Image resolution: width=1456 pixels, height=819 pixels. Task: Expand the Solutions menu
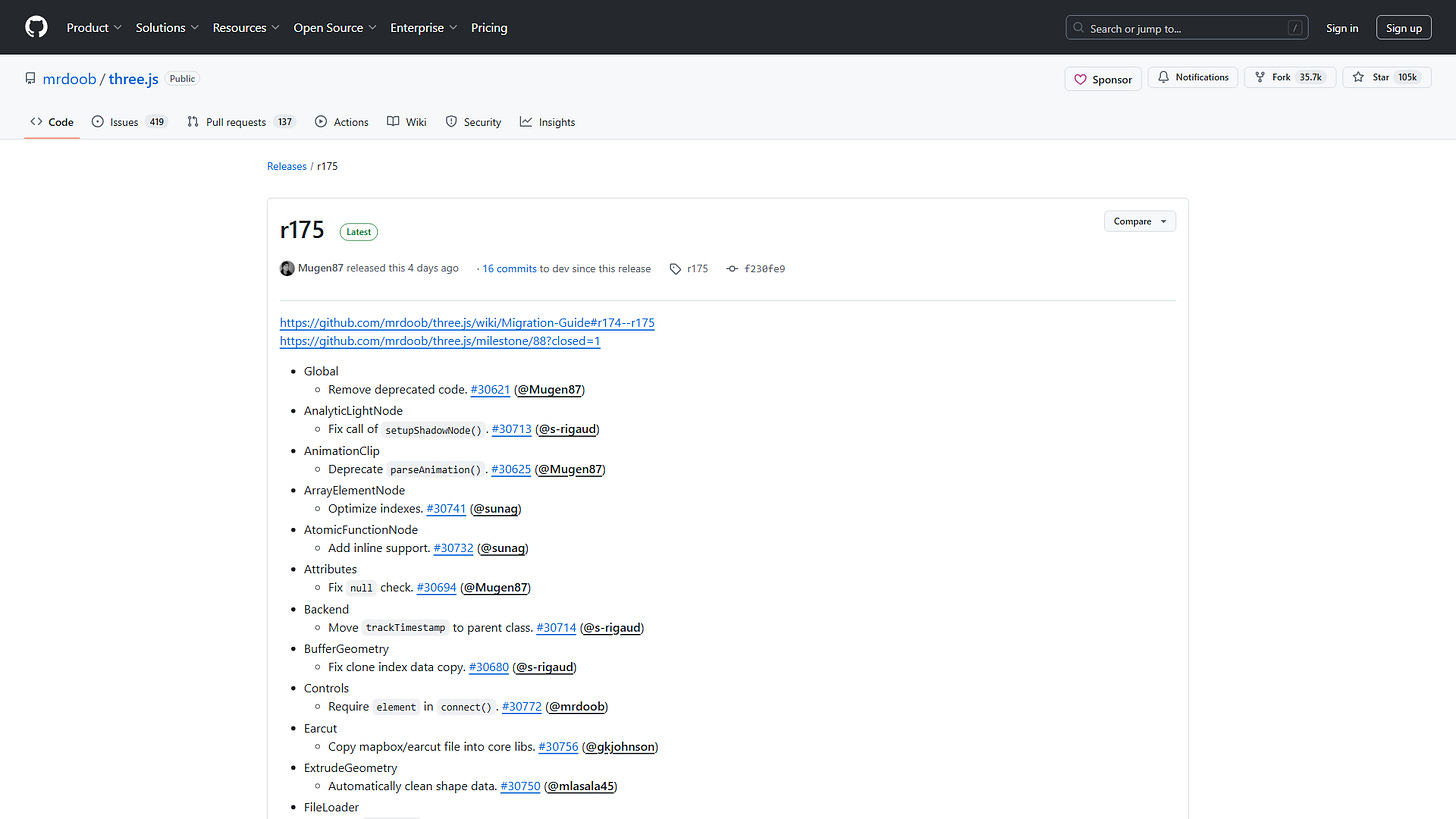coord(167,28)
